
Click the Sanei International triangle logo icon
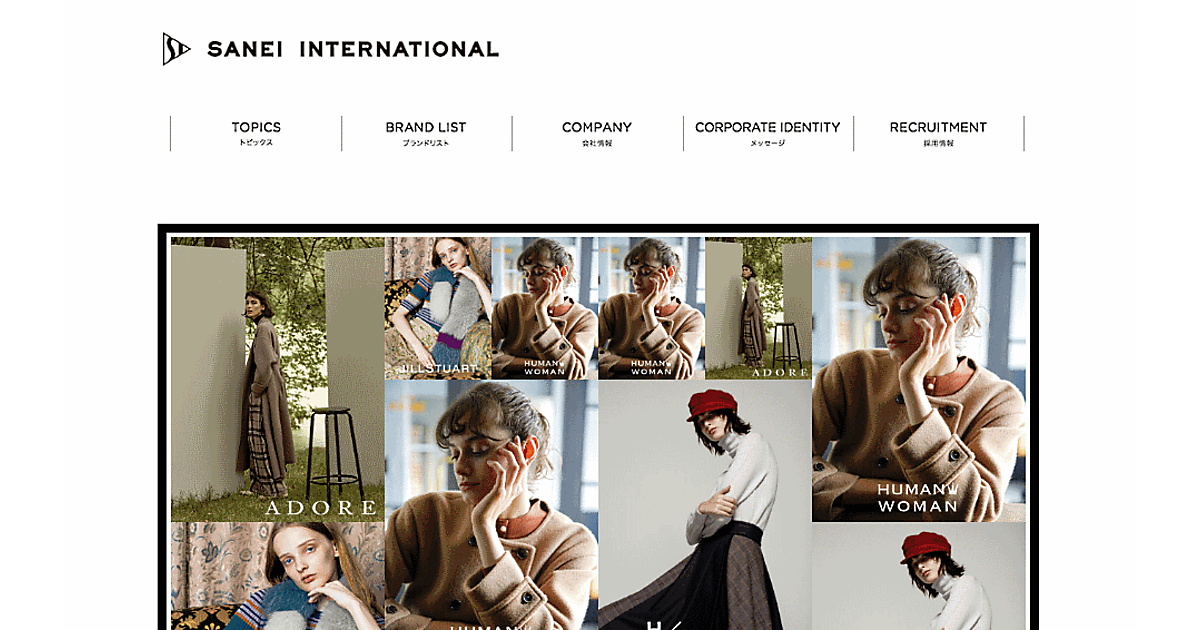click(x=176, y=49)
